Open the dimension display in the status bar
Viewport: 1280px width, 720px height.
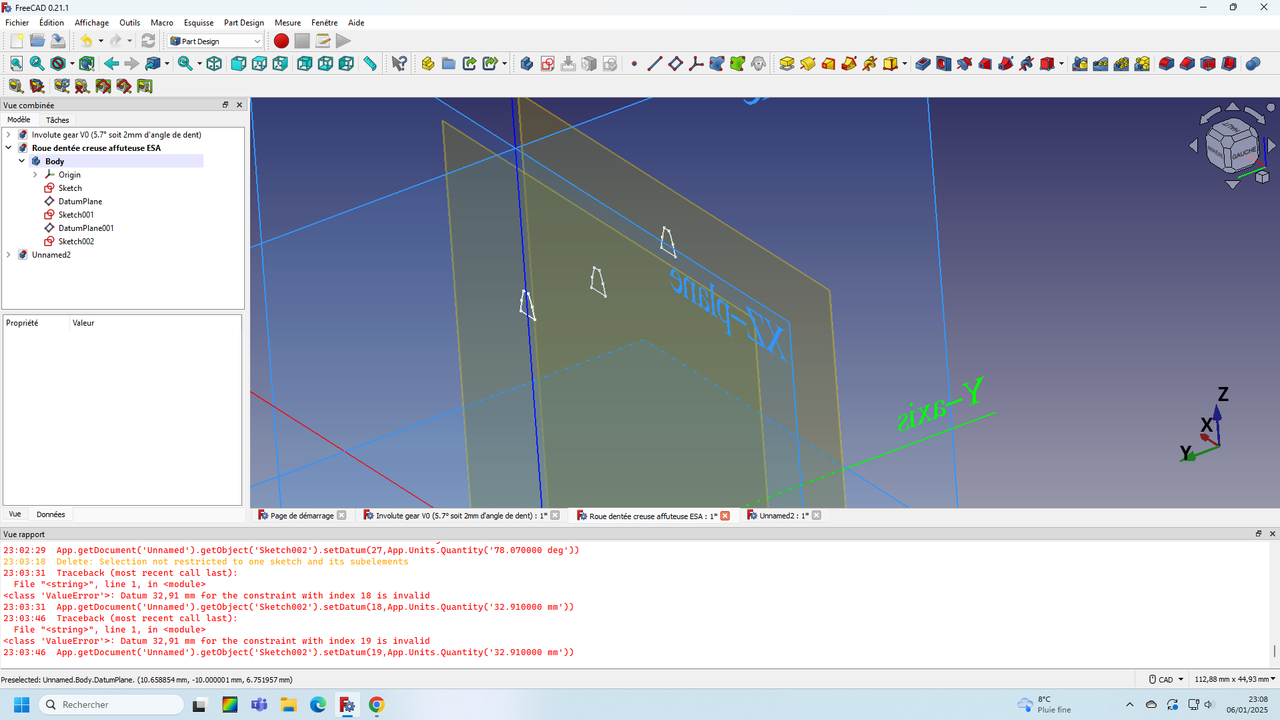pyautogui.click(x=1235, y=679)
